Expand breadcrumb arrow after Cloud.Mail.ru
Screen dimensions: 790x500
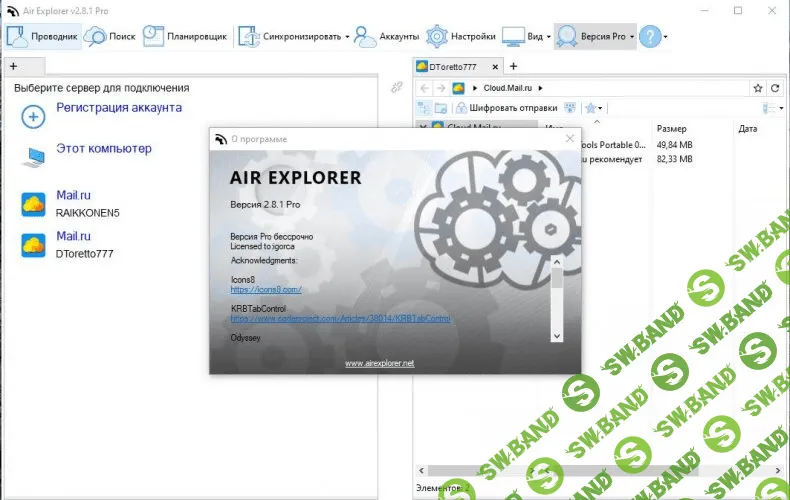pyautogui.click(x=541, y=88)
